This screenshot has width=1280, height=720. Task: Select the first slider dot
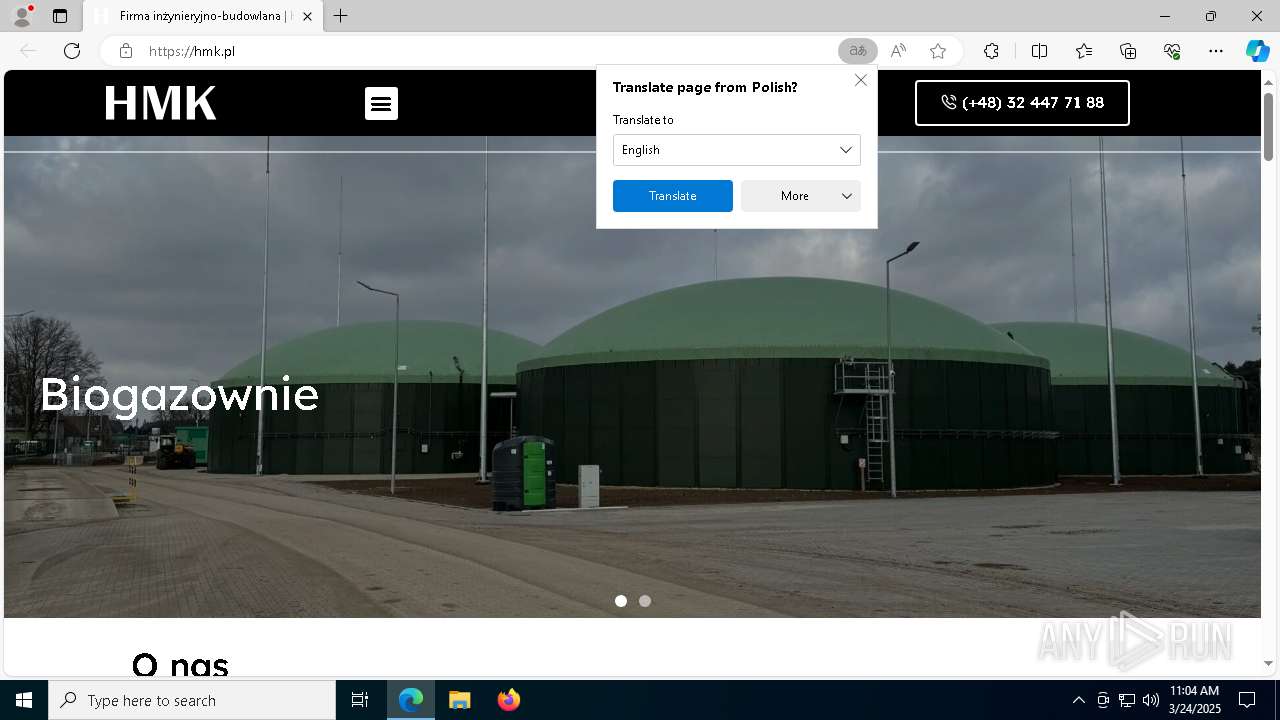coord(621,601)
